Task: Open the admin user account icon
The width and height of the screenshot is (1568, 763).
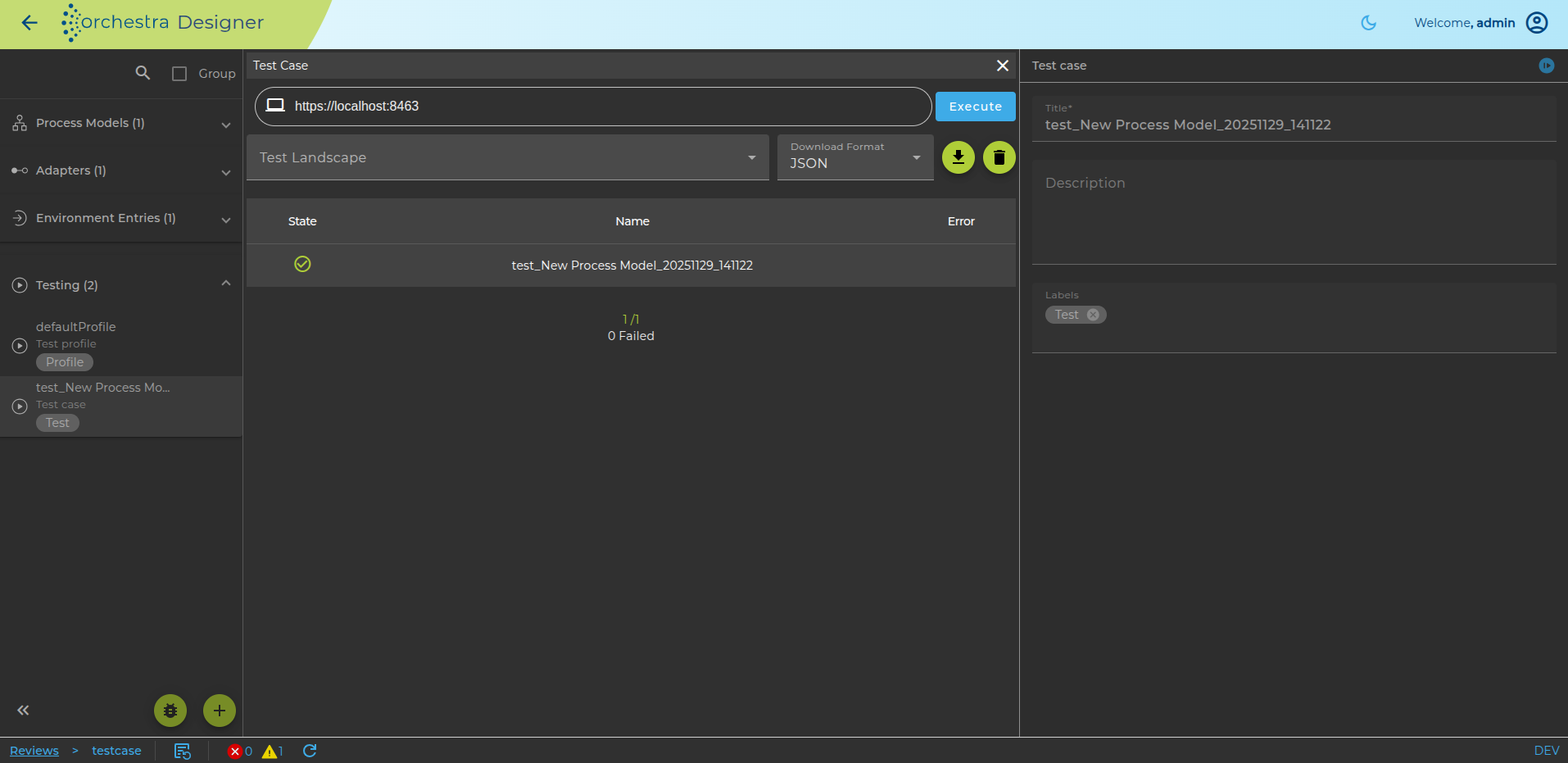Action: click(1537, 23)
